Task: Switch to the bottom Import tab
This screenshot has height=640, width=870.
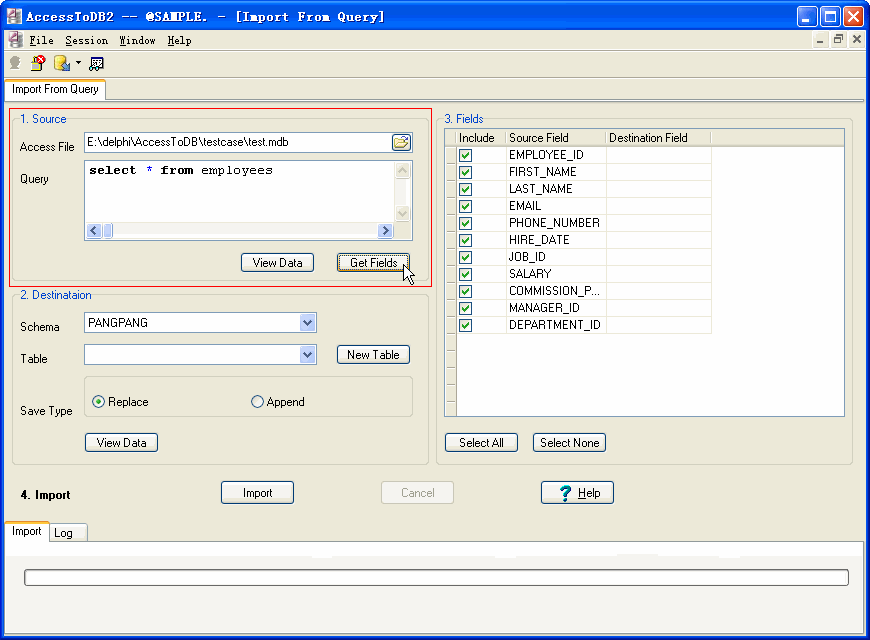Action: click(27, 531)
